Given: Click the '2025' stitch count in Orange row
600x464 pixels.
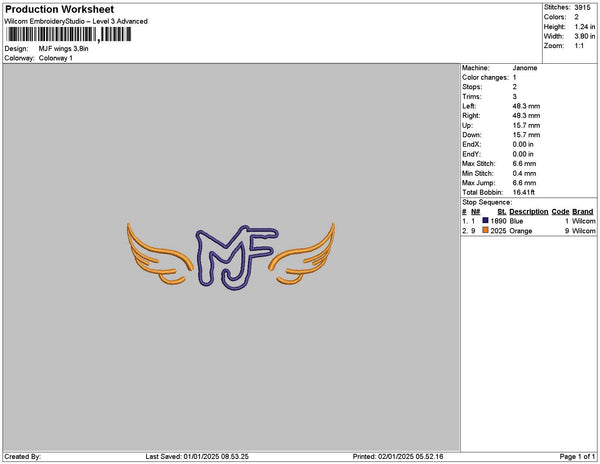Looking at the screenshot, I should [498, 231].
